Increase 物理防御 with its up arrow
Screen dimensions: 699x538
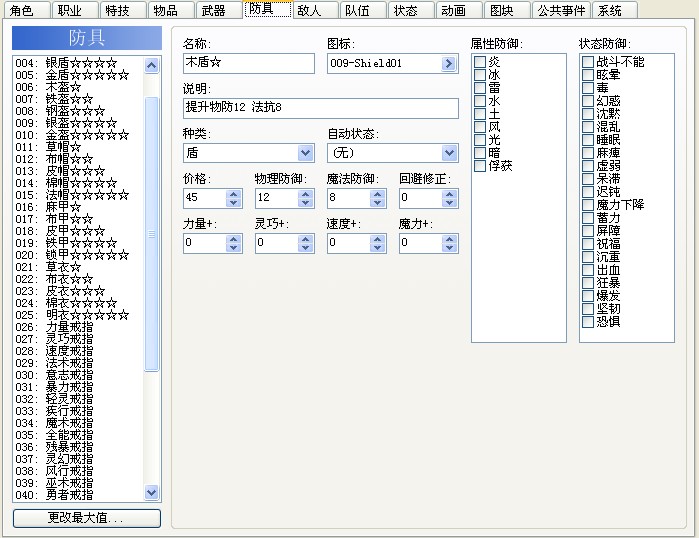tap(305, 194)
